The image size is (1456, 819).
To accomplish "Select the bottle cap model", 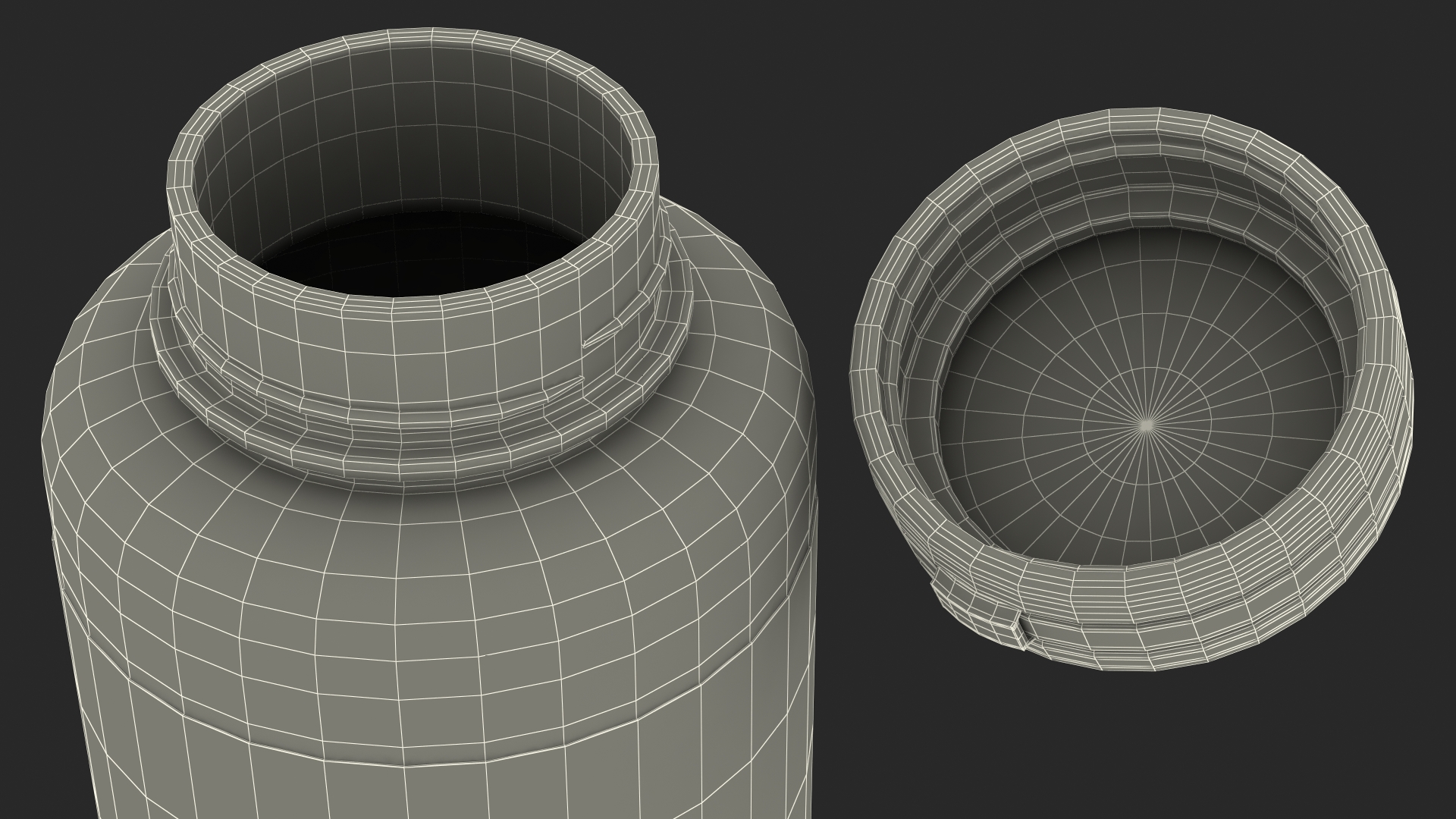I will coord(1132,390).
